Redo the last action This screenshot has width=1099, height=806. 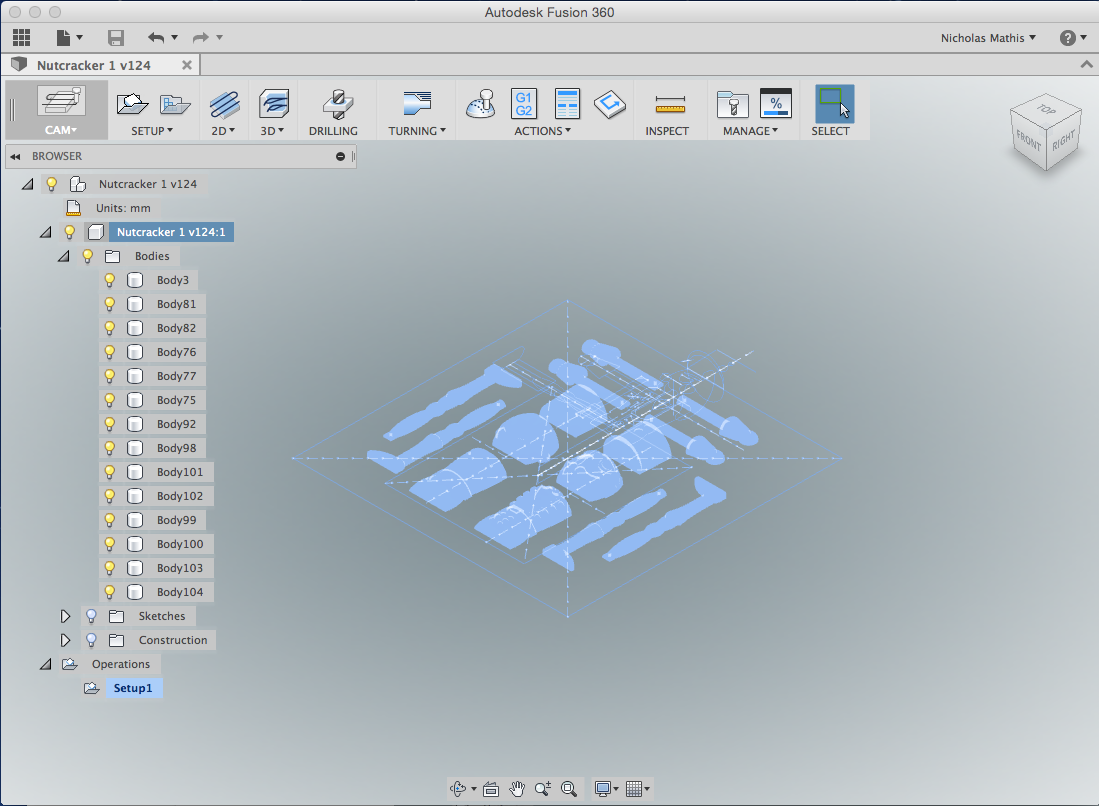pos(201,37)
